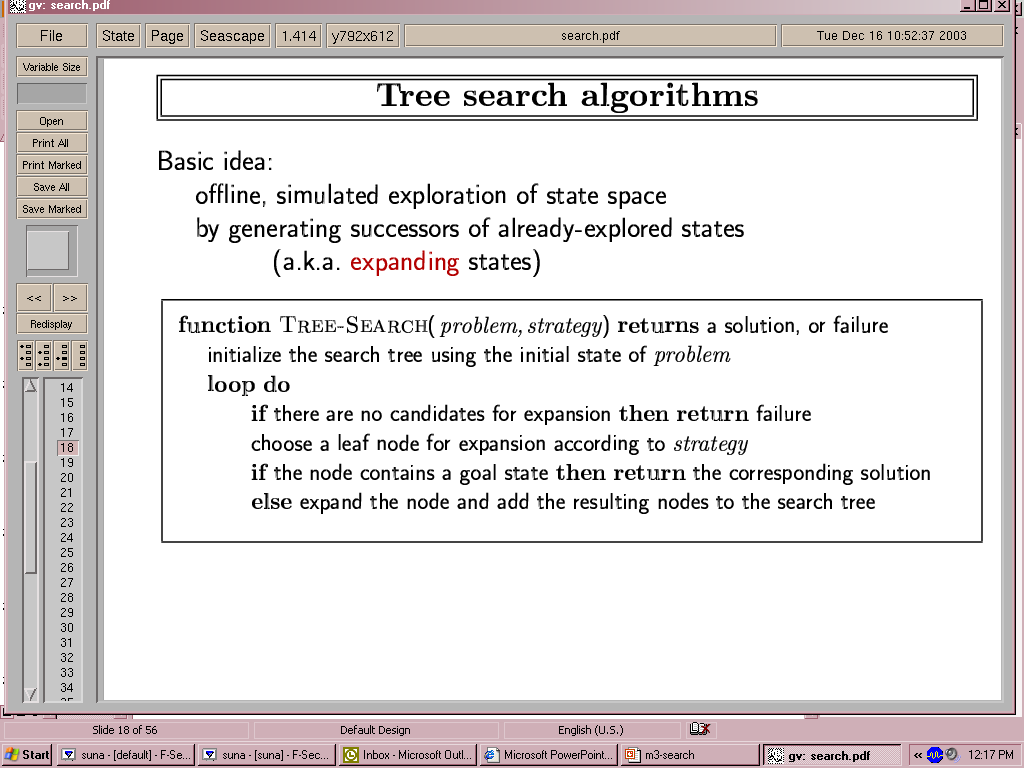Viewport: 1024px width, 768px height.
Task: Open the Seascape orientation dropdown
Action: 232,36
